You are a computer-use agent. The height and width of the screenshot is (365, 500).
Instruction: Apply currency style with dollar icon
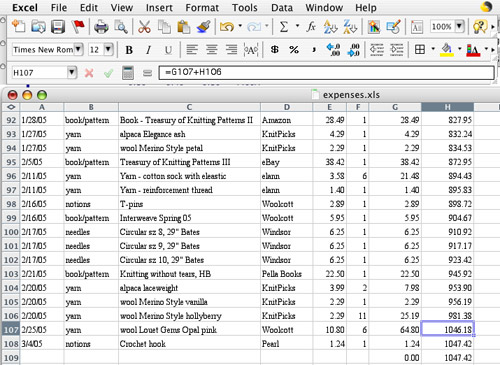275,50
